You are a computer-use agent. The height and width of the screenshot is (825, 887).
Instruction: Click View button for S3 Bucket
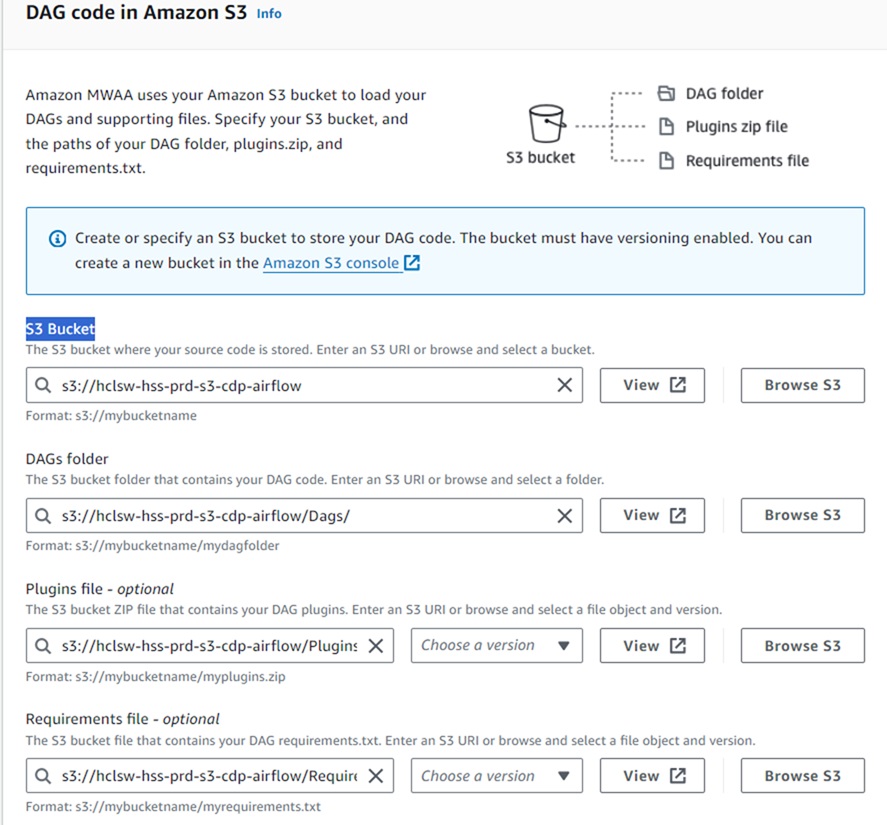653,385
